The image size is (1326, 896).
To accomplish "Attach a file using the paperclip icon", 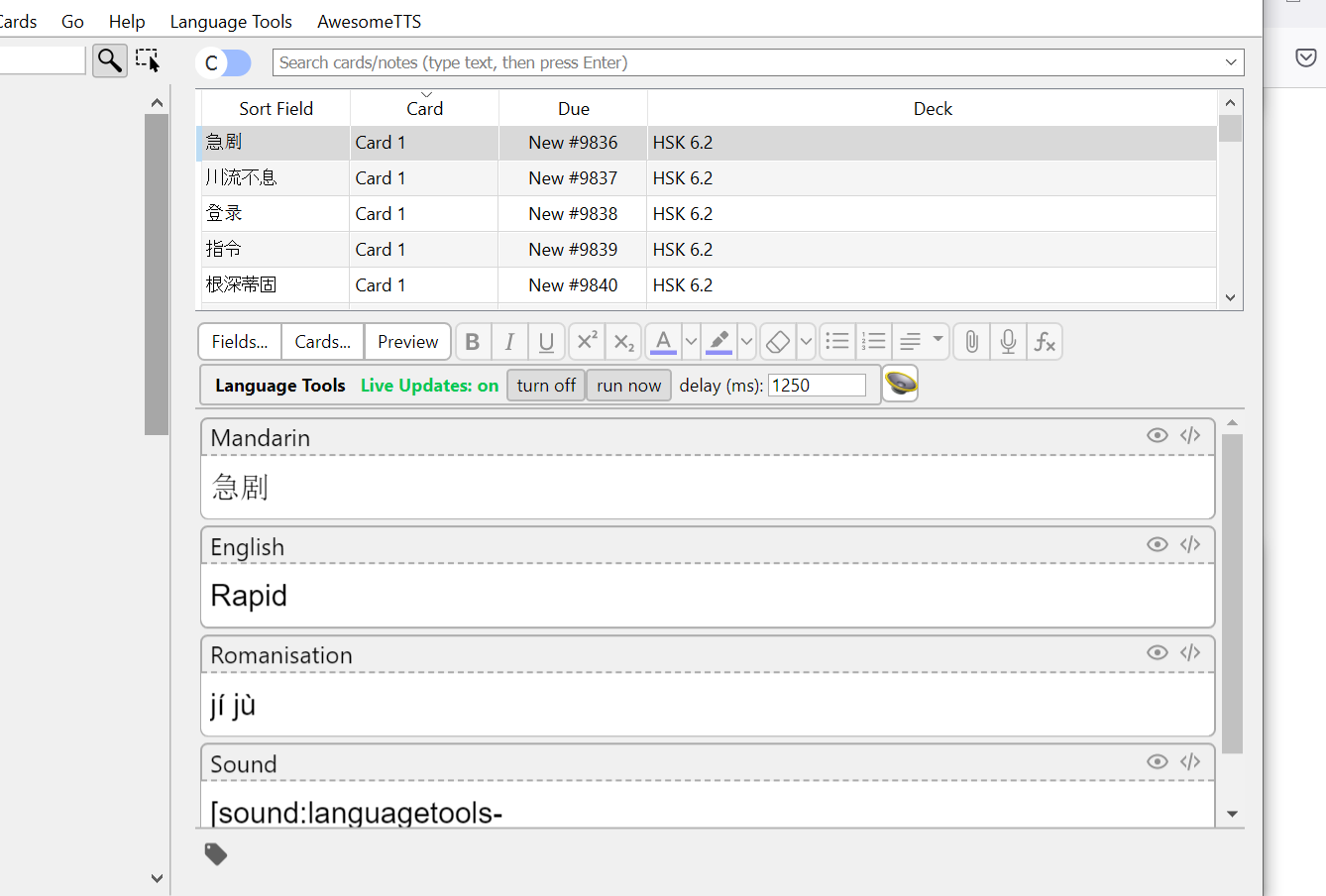I will [x=970, y=341].
